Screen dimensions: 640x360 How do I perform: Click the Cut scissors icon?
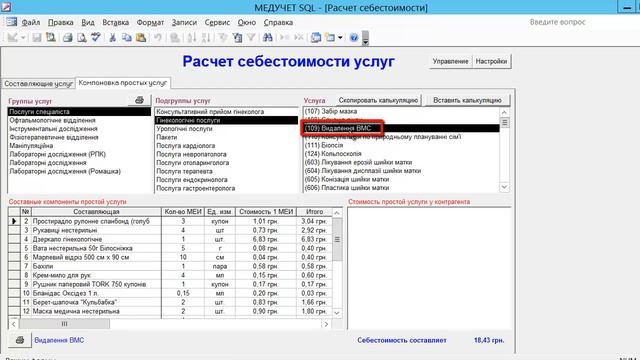(113, 38)
